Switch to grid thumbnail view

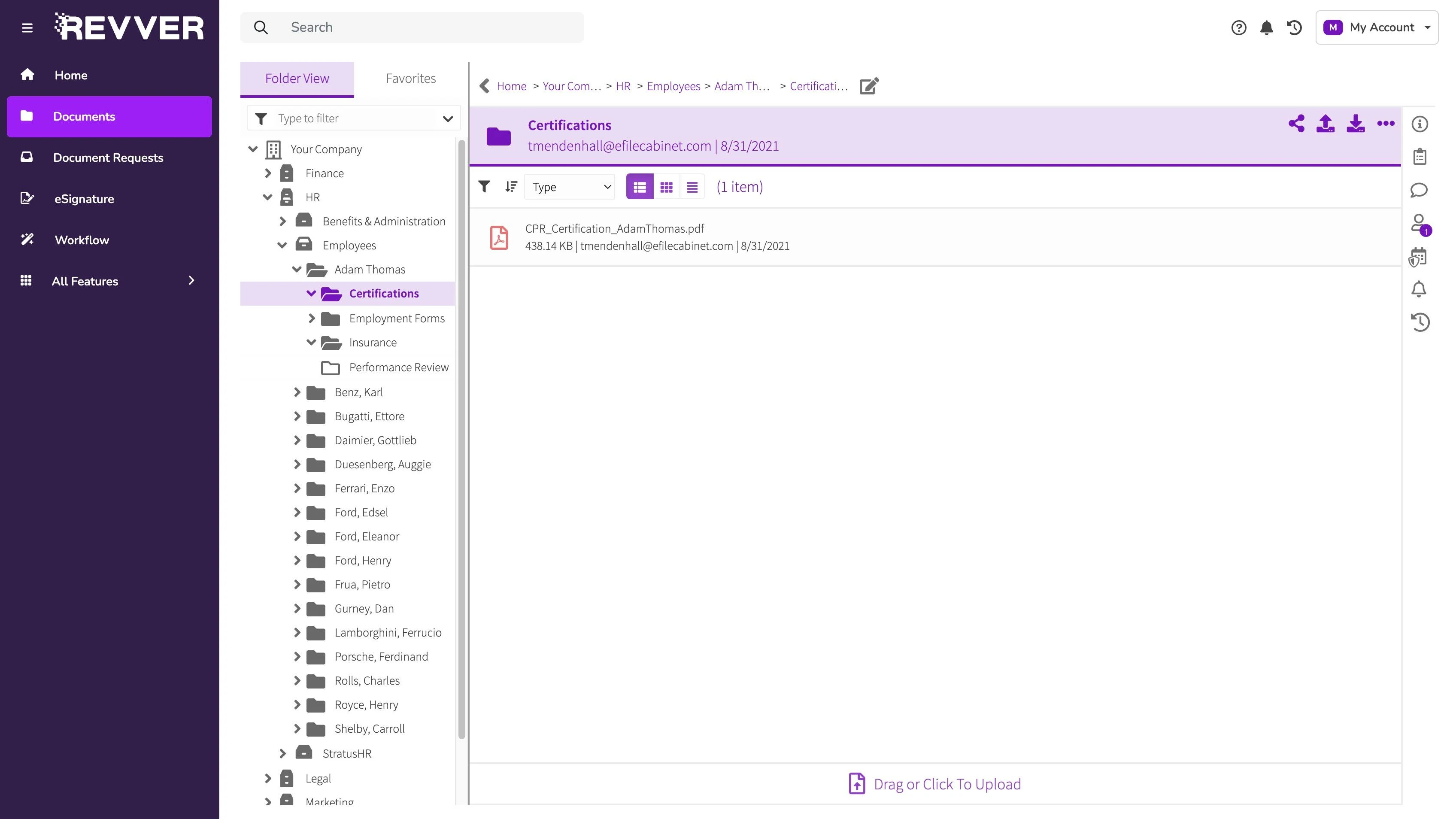(666, 187)
